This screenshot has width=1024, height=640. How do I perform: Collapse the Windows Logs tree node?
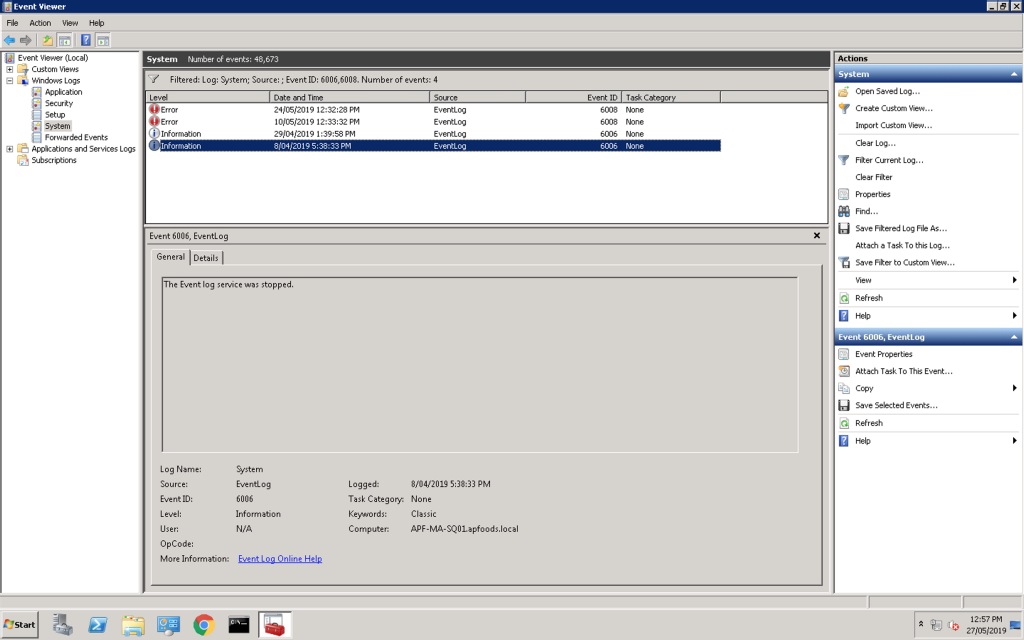(x=10, y=81)
